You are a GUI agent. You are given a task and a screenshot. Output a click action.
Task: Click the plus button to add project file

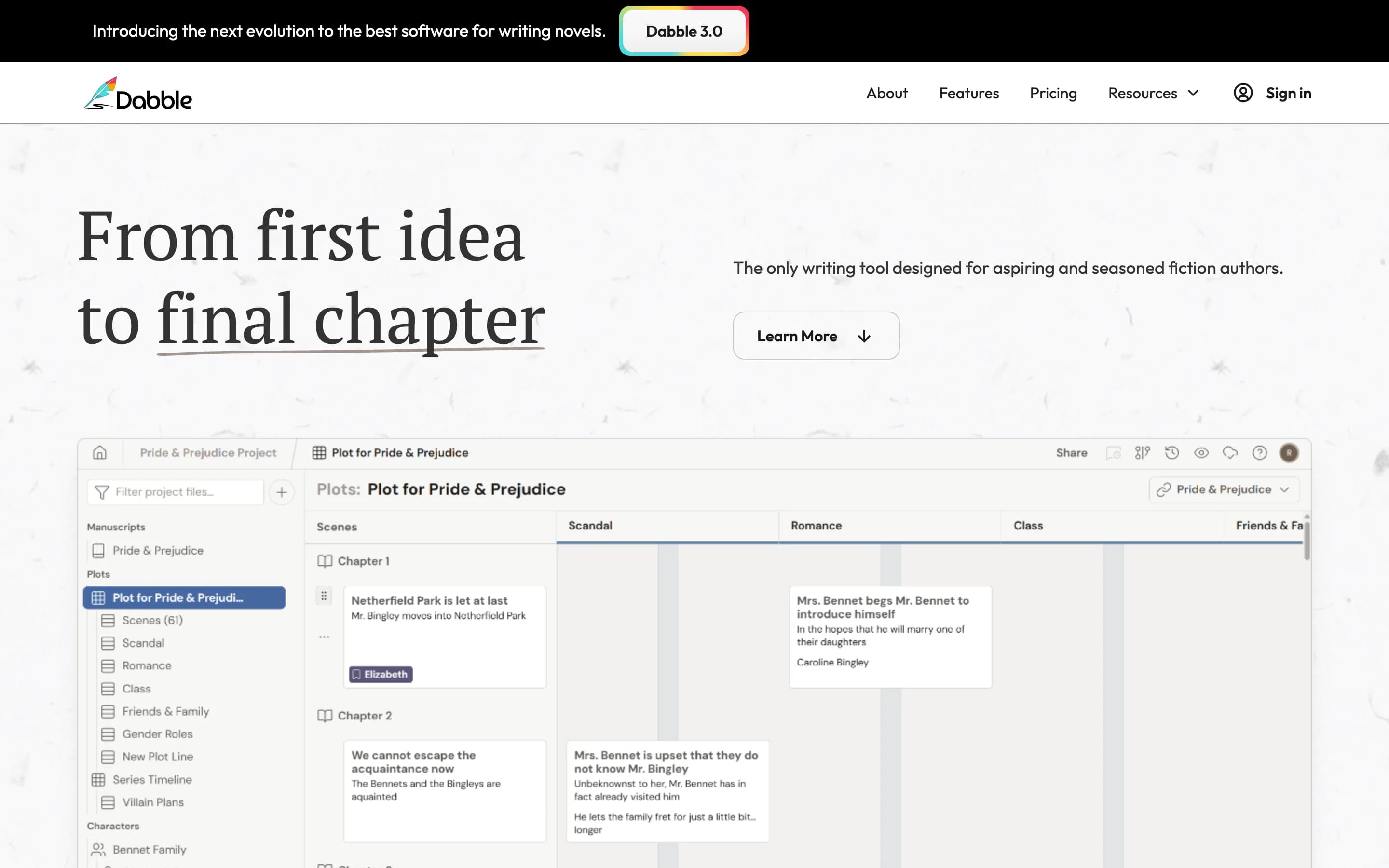coord(281,492)
